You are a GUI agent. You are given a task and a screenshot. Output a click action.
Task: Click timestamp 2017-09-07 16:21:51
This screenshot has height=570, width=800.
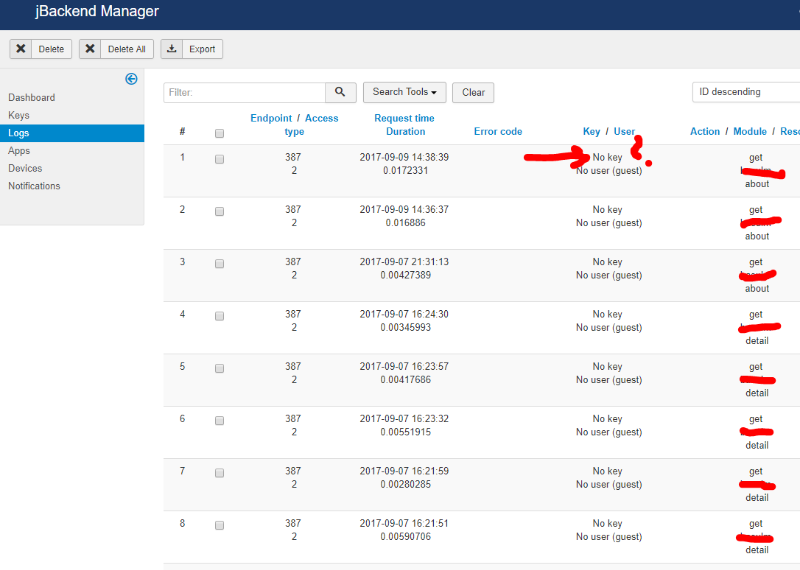coord(404,523)
